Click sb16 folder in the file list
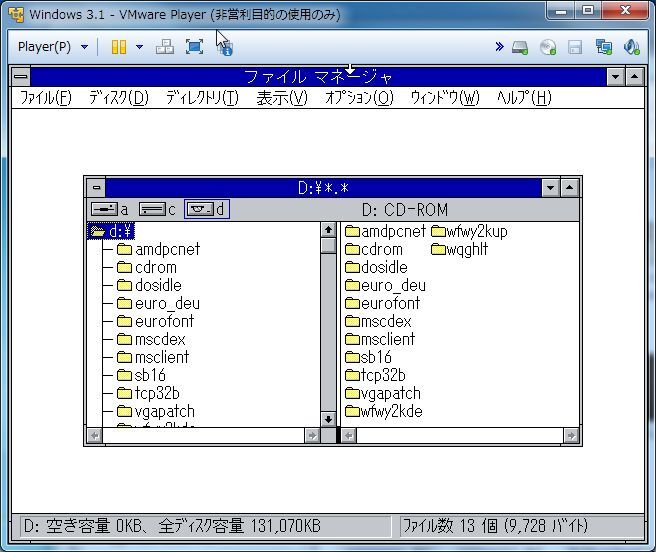The image size is (656, 552). click(x=368, y=357)
